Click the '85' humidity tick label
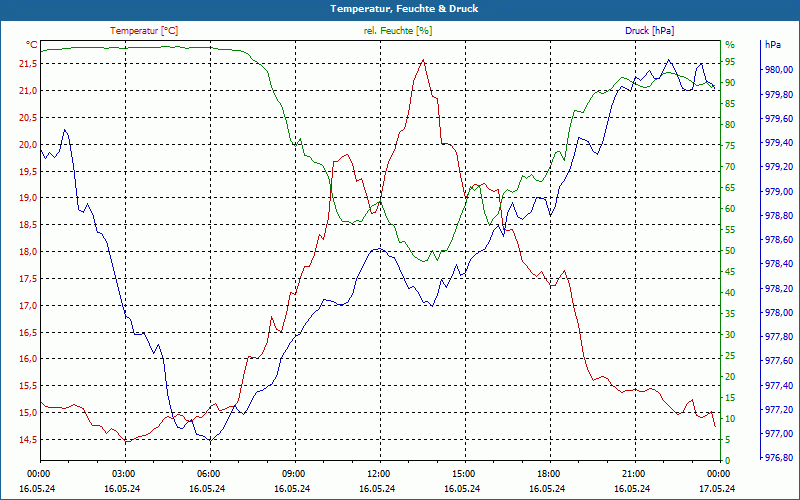The image size is (800, 500). (x=730, y=104)
